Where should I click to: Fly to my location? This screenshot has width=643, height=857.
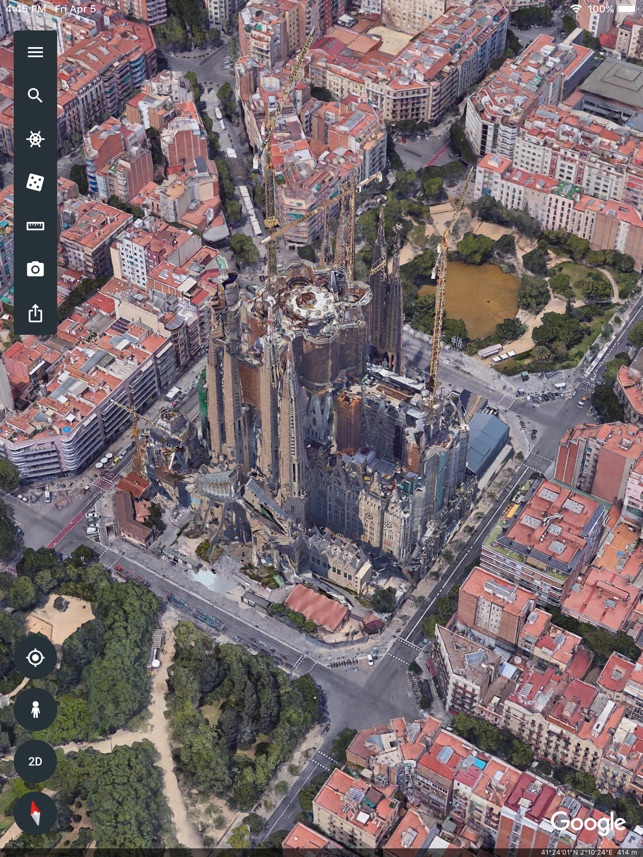[x=35, y=657]
